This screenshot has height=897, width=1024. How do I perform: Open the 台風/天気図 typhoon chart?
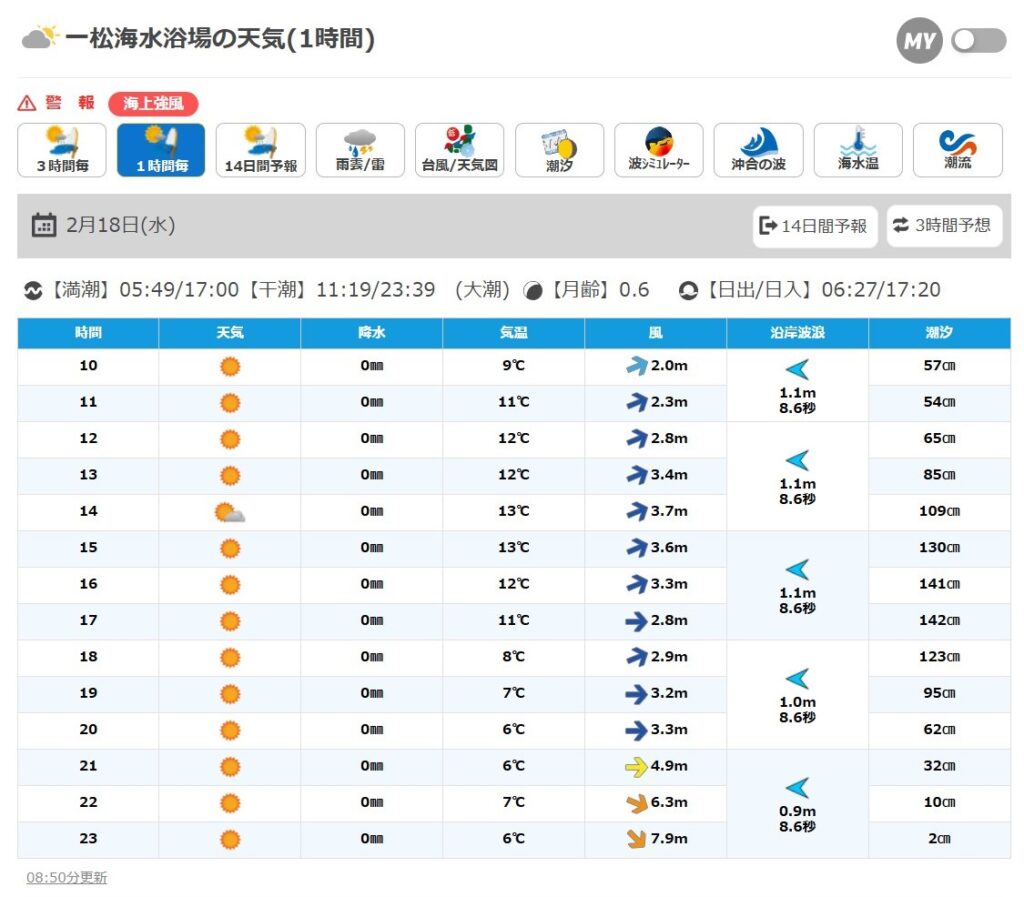point(459,150)
